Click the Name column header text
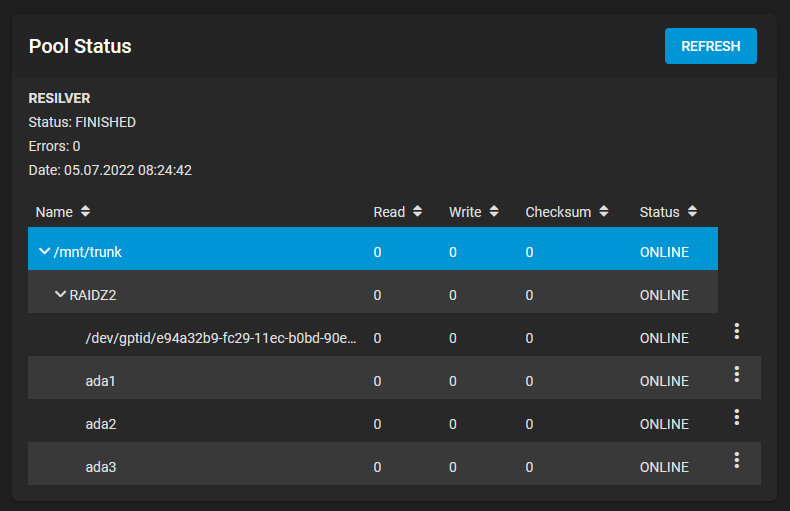The width and height of the screenshot is (790, 511). pos(54,212)
